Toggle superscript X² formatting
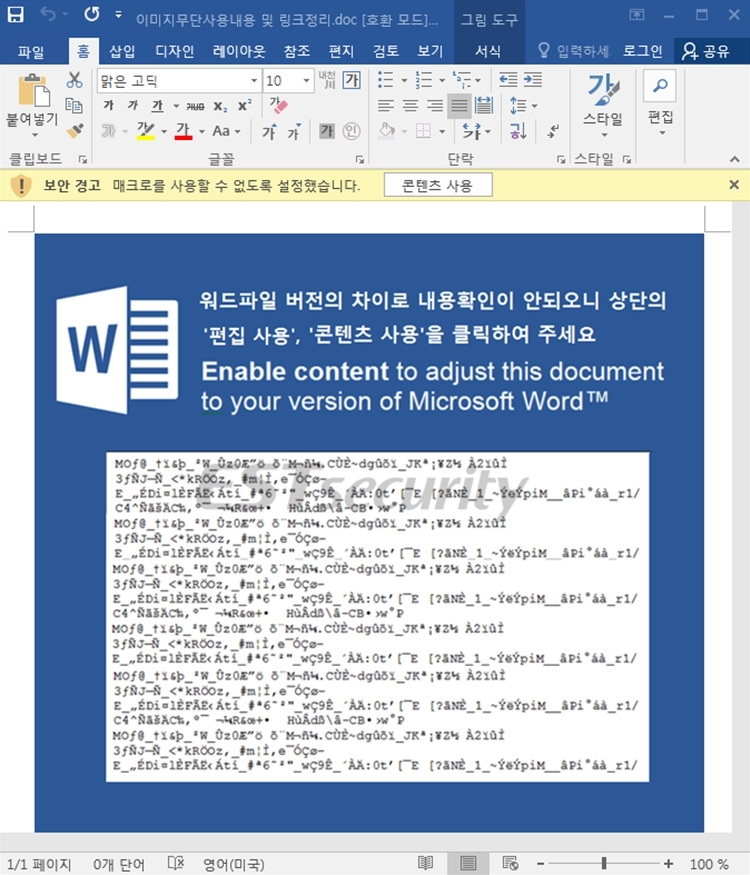 (x=244, y=105)
